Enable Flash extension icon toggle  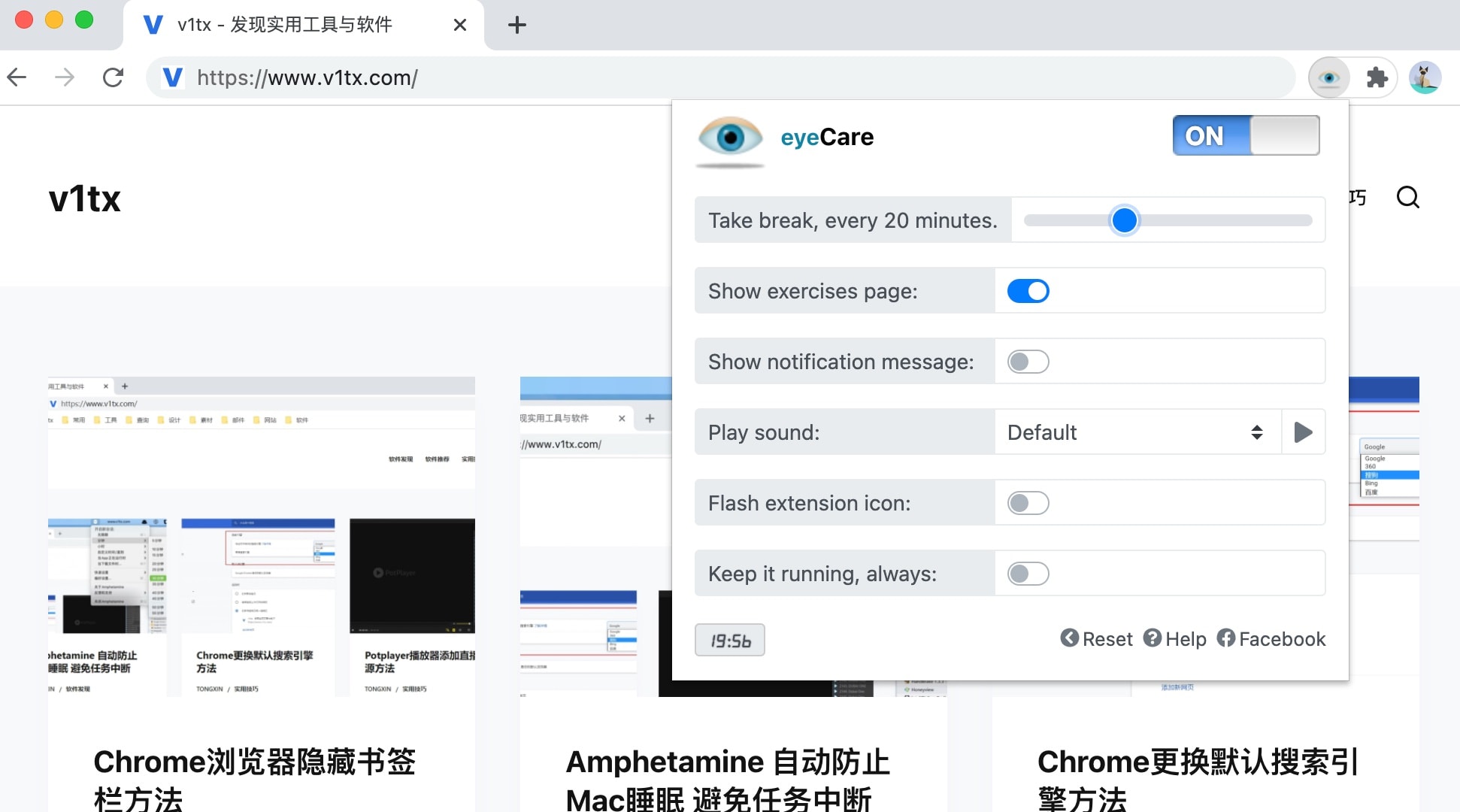pos(1028,503)
